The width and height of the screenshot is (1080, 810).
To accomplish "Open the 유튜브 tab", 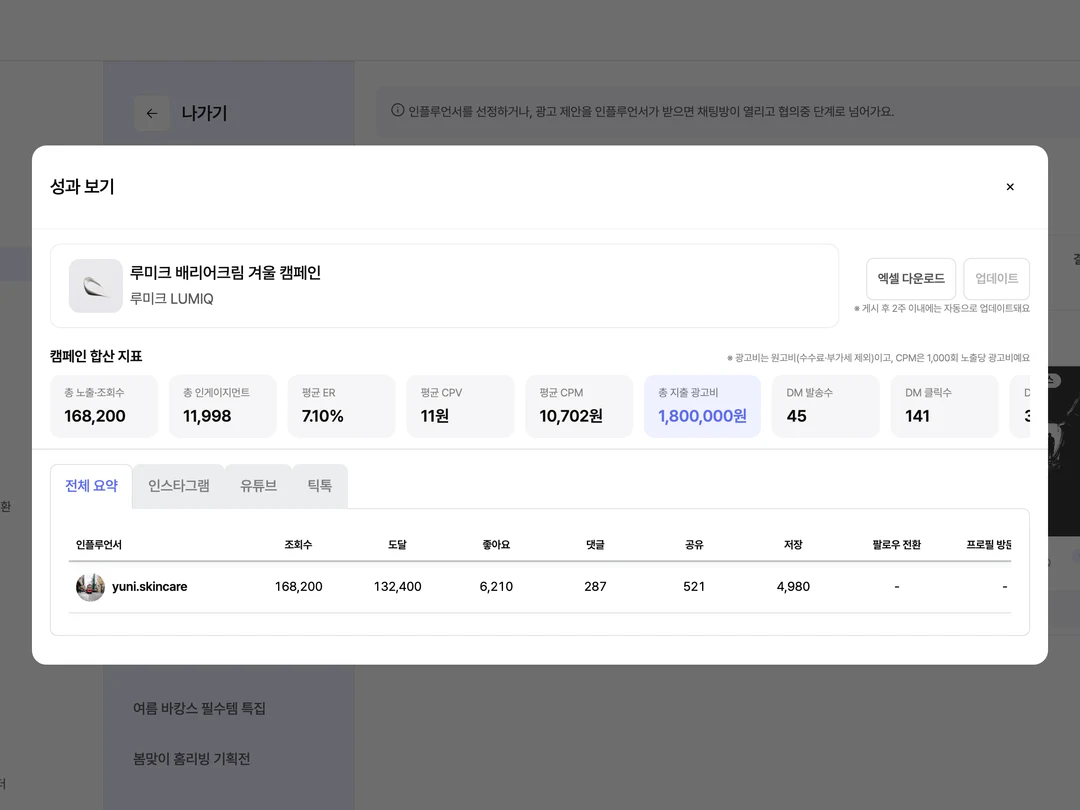I will click(x=258, y=486).
